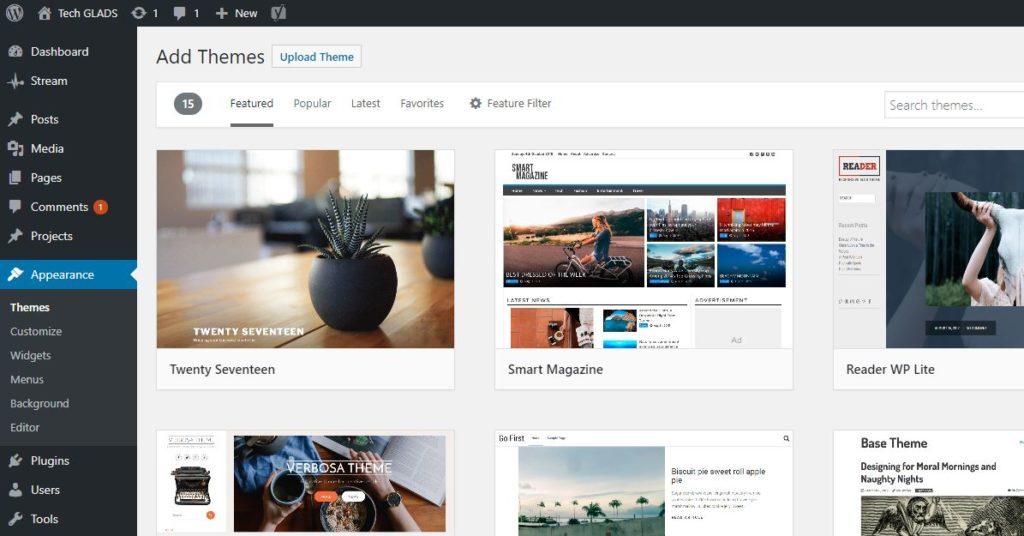The width and height of the screenshot is (1024, 536).
Task: Click the Upload Theme button
Action: [x=317, y=57]
